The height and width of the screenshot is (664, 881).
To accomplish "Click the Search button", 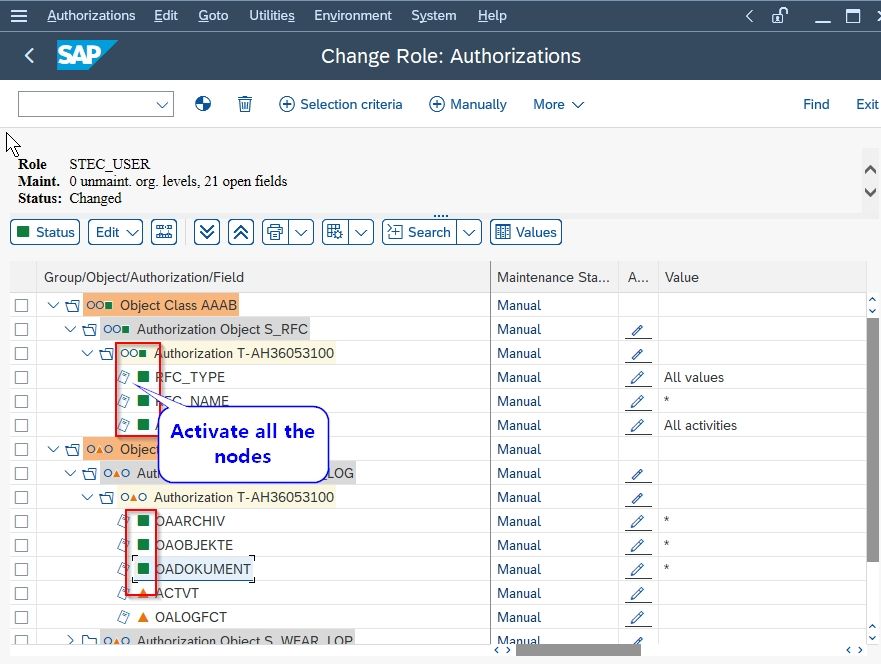I will [419, 232].
